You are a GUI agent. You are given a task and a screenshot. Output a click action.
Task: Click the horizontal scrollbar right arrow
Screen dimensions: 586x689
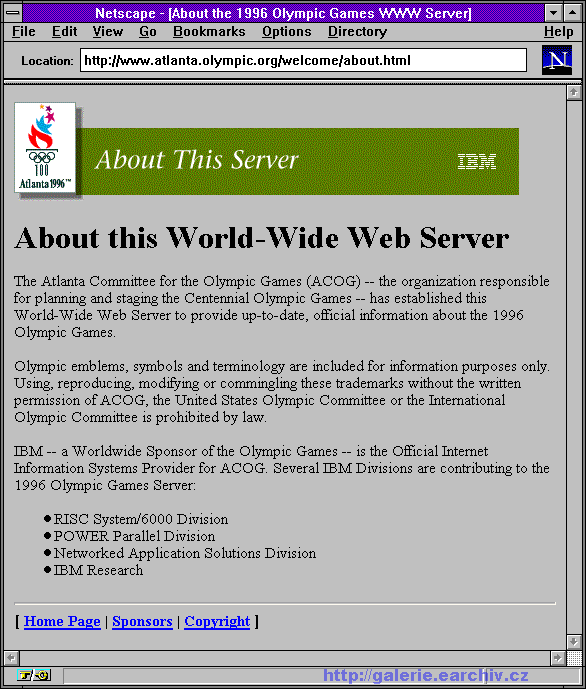click(558, 658)
